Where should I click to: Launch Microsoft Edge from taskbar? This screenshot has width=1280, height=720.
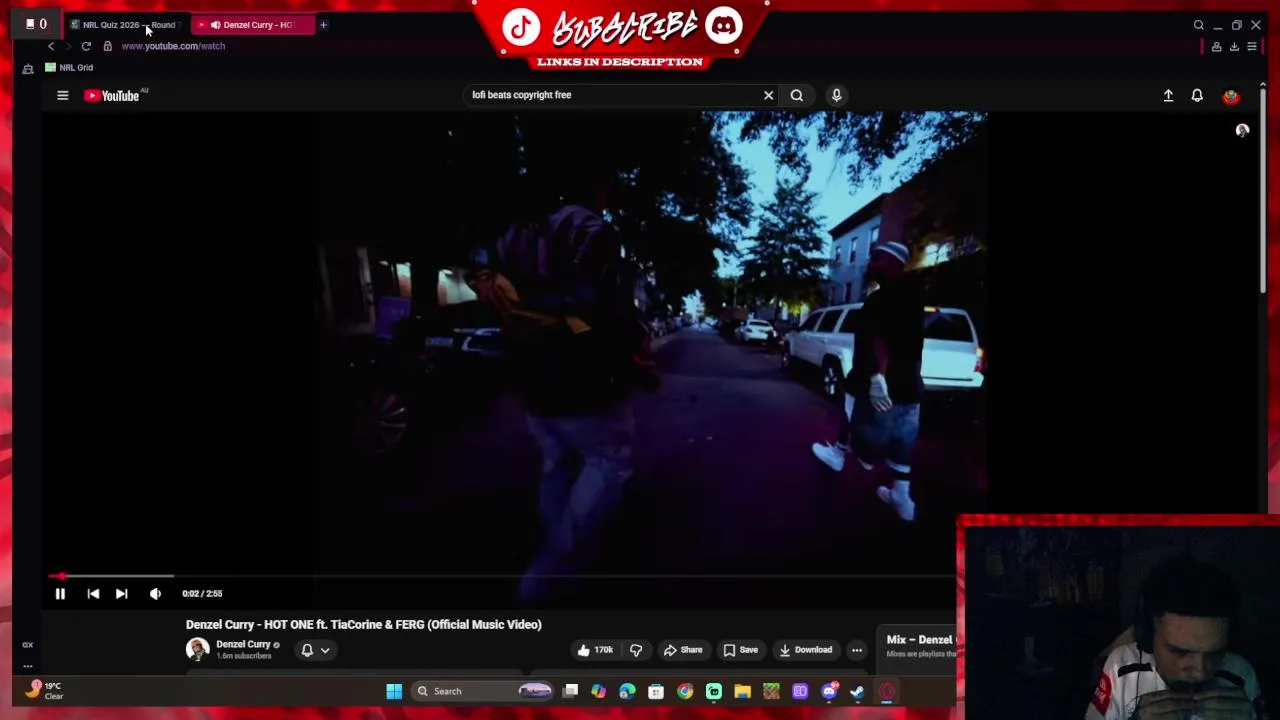pyautogui.click(x=627, y=691)
